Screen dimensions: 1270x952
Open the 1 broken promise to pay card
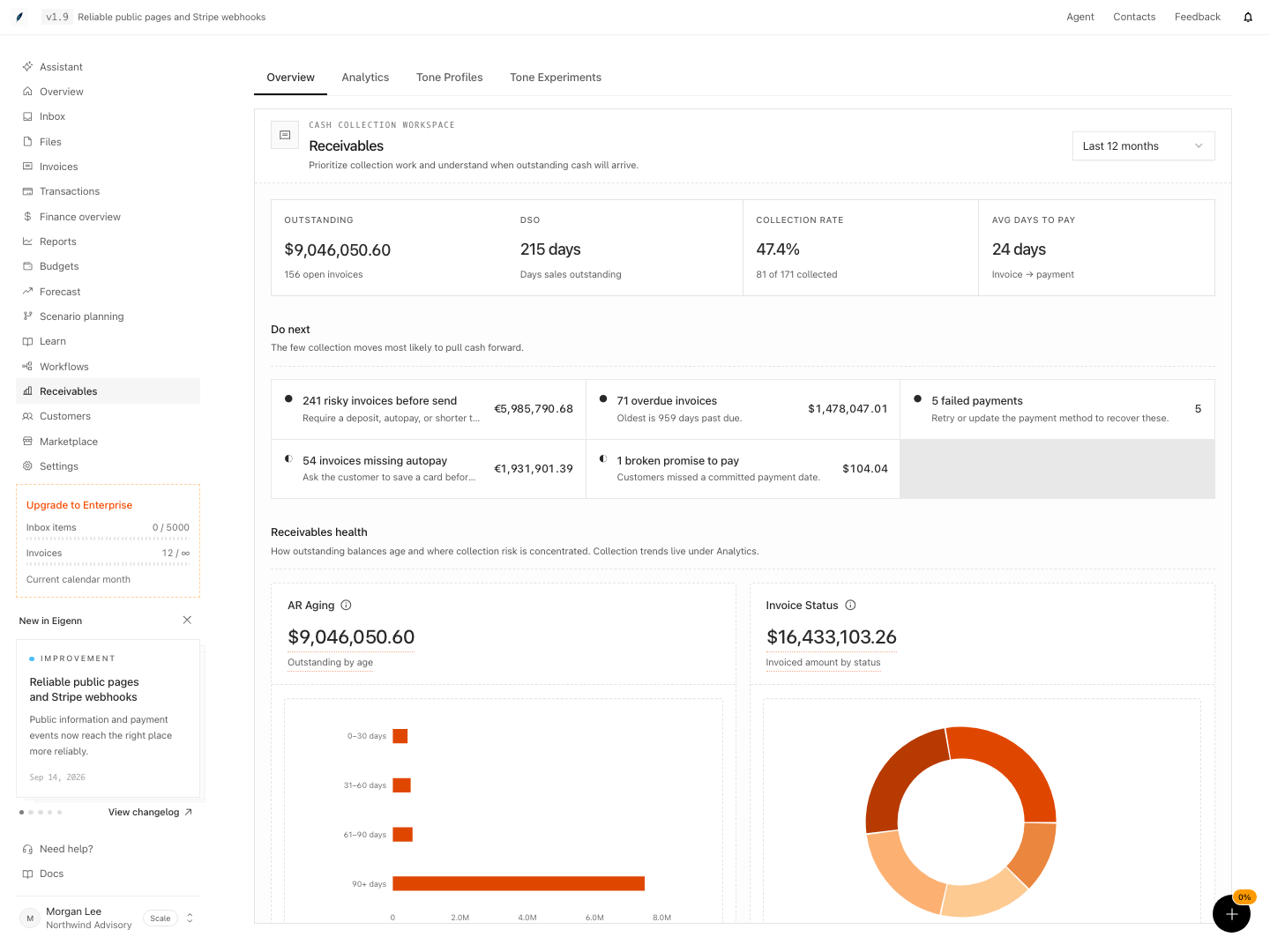point(743,469)
